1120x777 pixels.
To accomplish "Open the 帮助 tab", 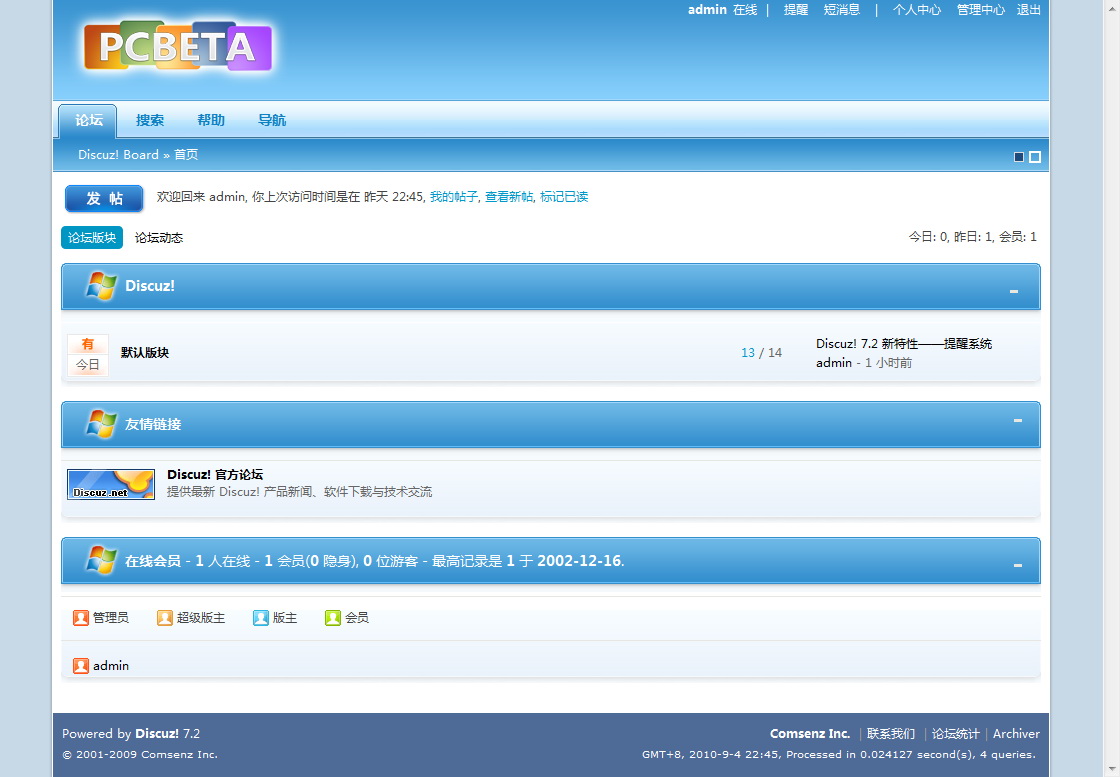I will click(211, 120).
